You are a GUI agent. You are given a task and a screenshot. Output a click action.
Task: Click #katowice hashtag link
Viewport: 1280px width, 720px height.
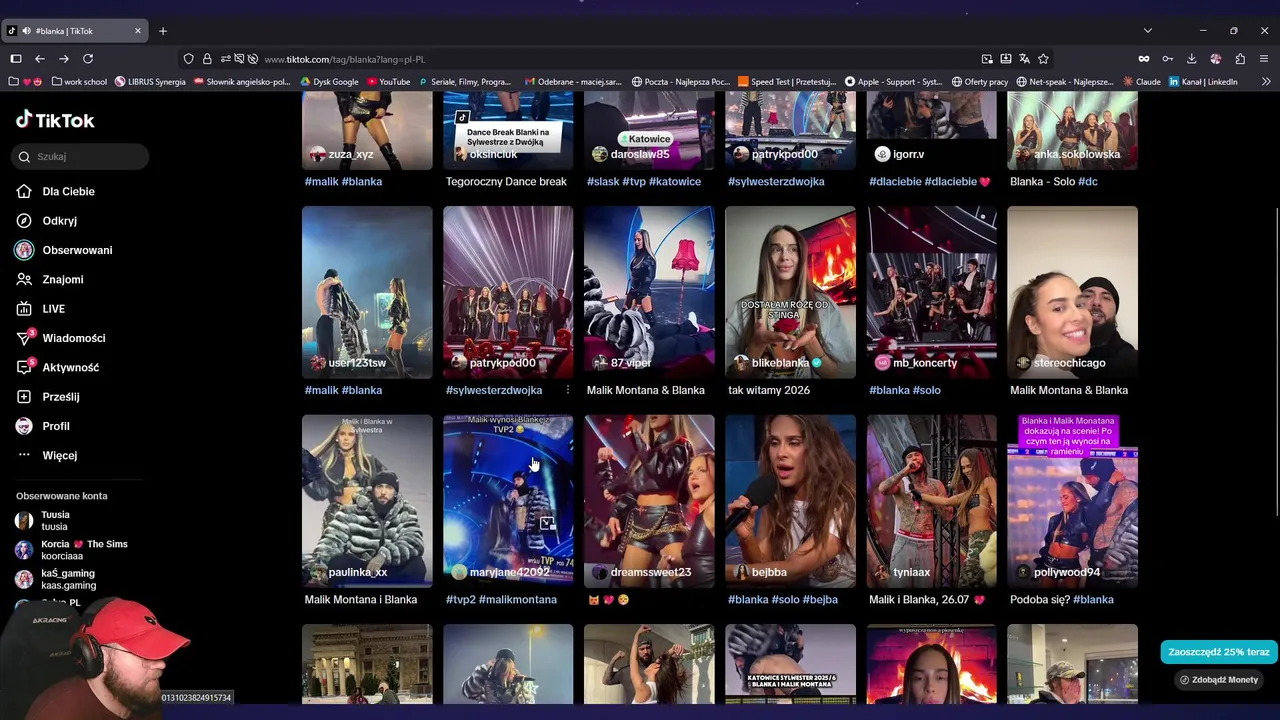(675, 181)
